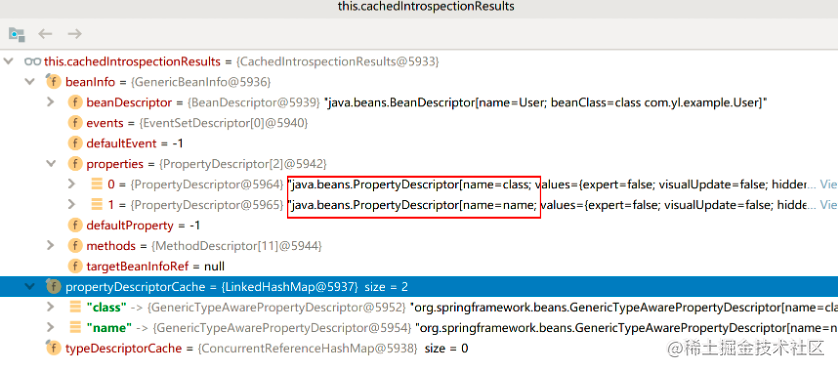
Task: Click the {GenericTypeAwarePropertyDescriptor@5952} value text
Action: (276, 307)
